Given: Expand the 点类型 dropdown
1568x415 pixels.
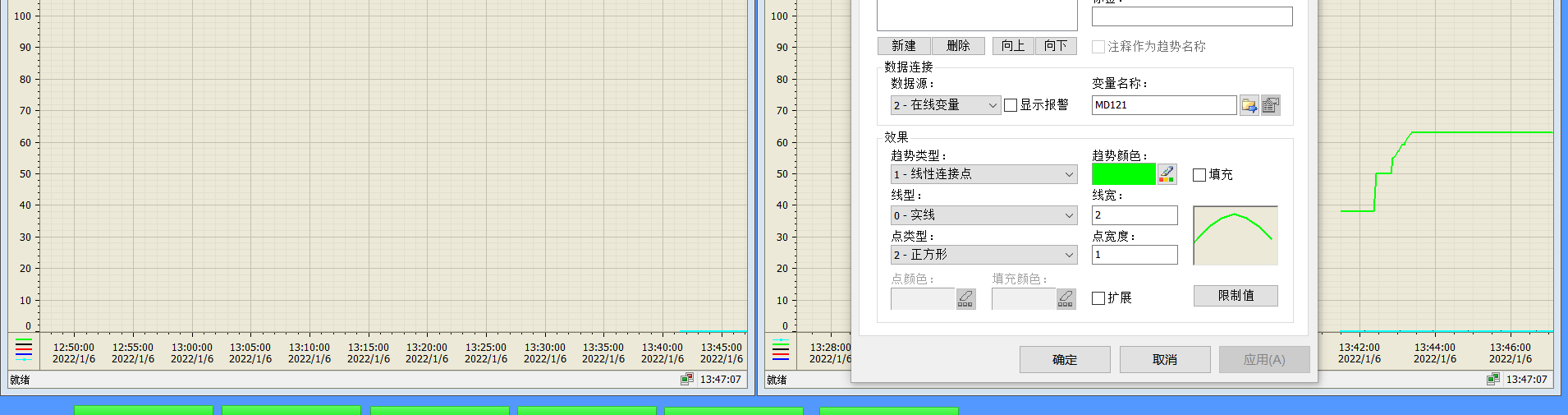Looking at the screenshot, I should tap(983, 255).
